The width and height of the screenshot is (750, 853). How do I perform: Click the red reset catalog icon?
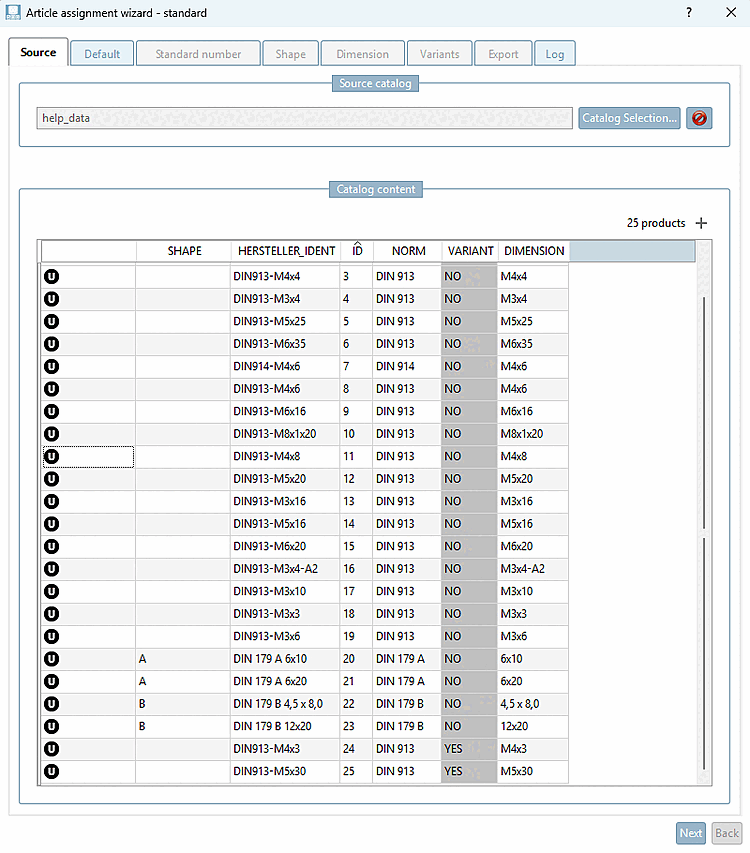[x=699, y=118]
